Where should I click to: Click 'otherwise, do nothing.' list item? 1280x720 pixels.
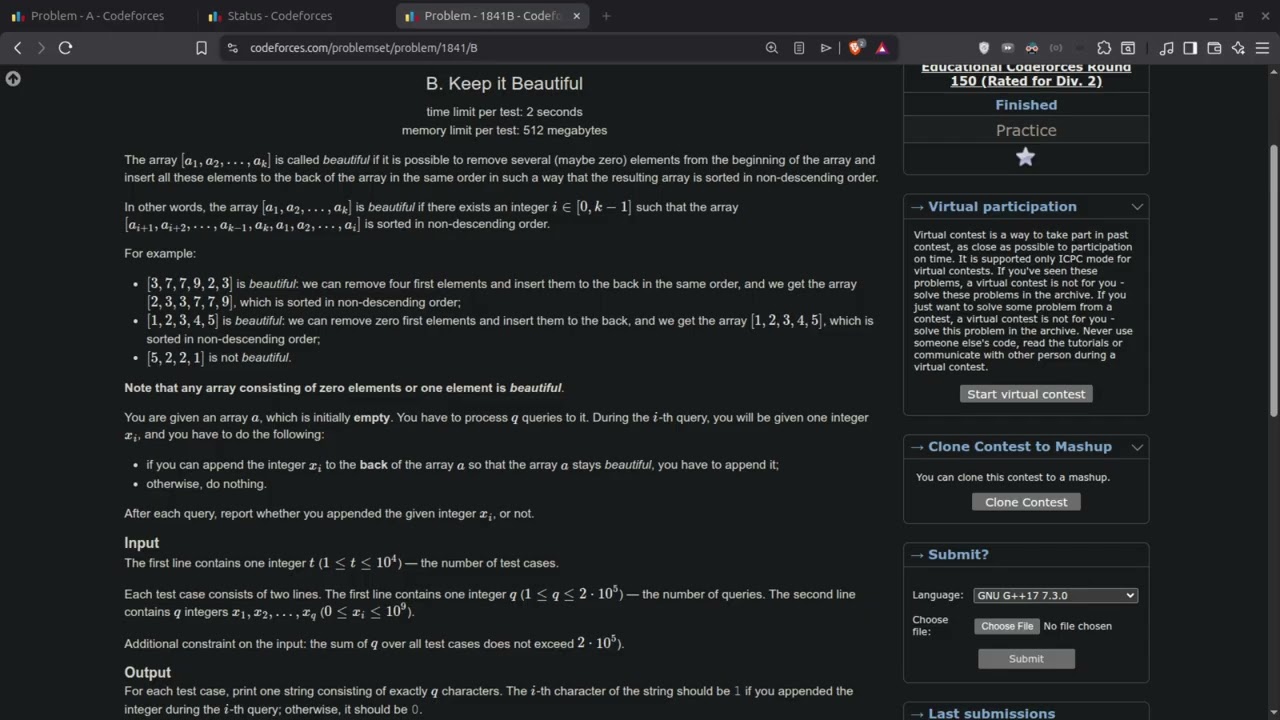pyautogui.click(x=206, y=484)
